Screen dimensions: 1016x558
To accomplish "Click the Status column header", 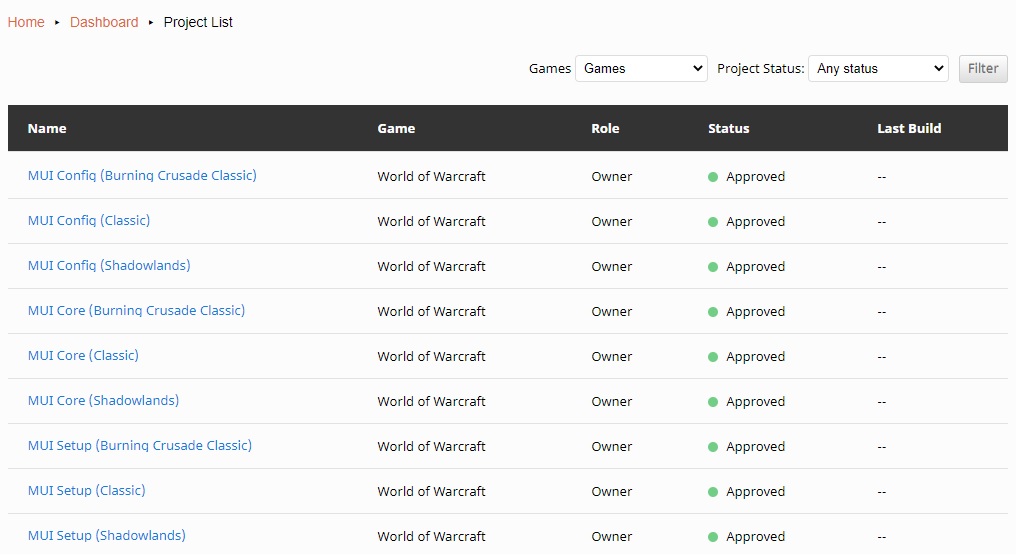I will [x=728, y=128].
